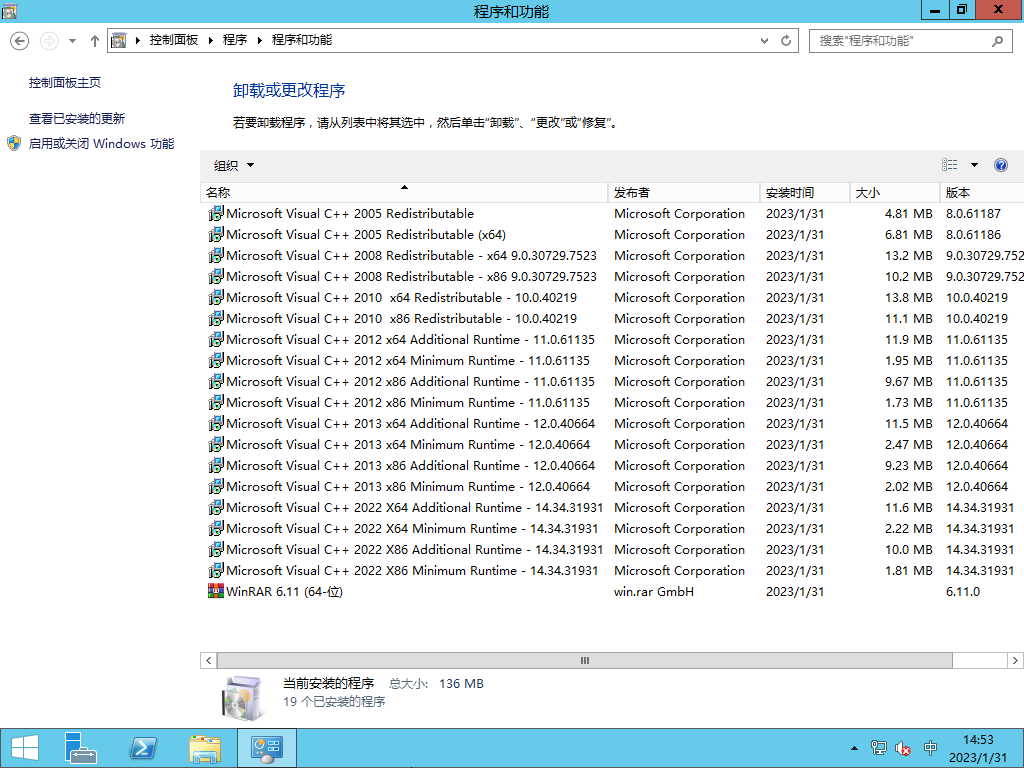Viewport: 1024px width, 768px height.
Task: Click the WinRAR 6.11 program icon
Action: point(215,591)
